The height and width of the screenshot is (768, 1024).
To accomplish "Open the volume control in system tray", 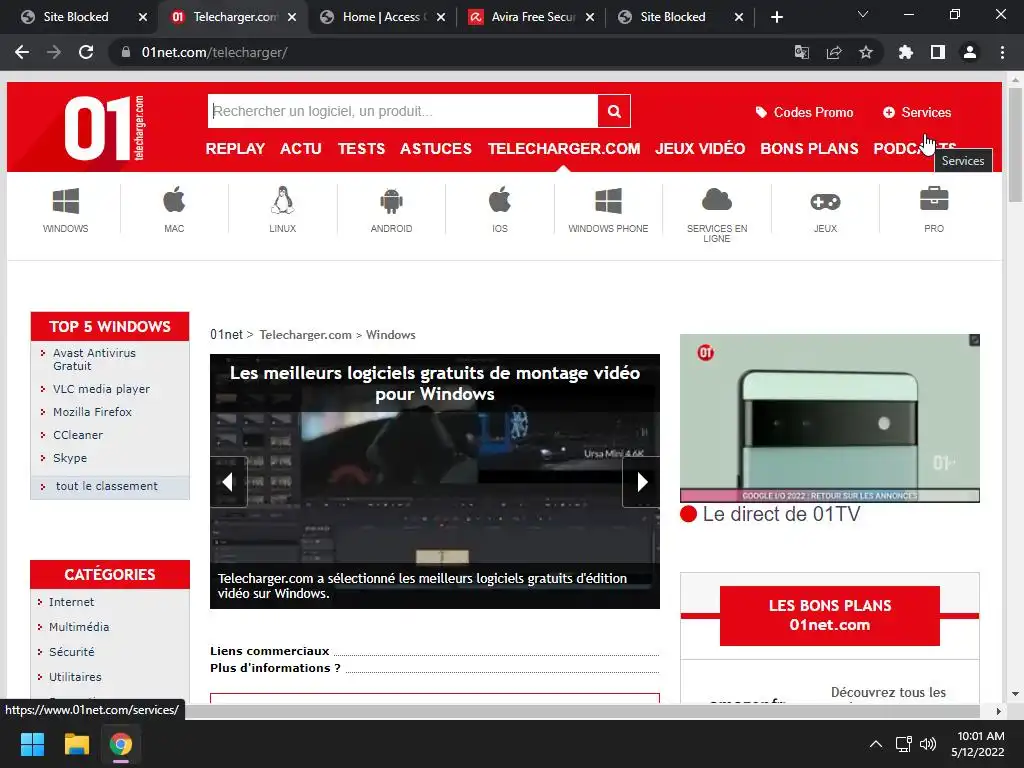I will pos(928,744).
